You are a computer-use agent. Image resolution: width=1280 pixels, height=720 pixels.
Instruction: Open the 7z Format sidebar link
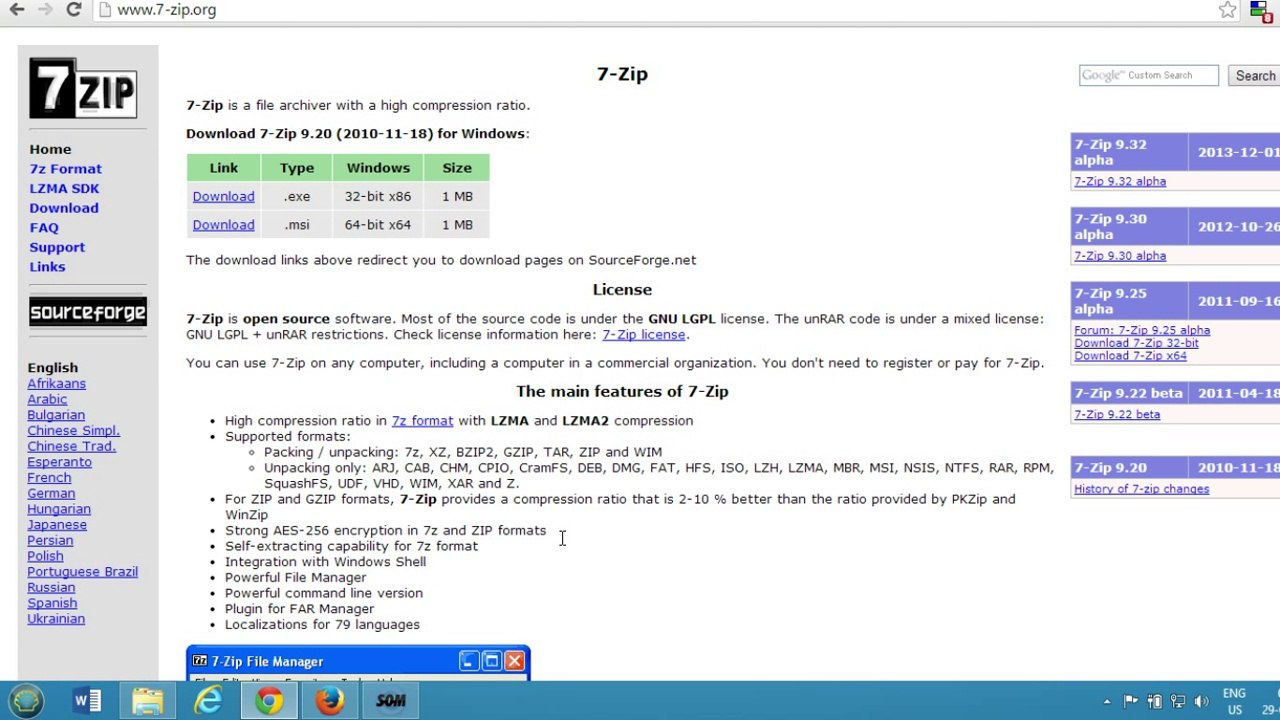pos(66,169)
